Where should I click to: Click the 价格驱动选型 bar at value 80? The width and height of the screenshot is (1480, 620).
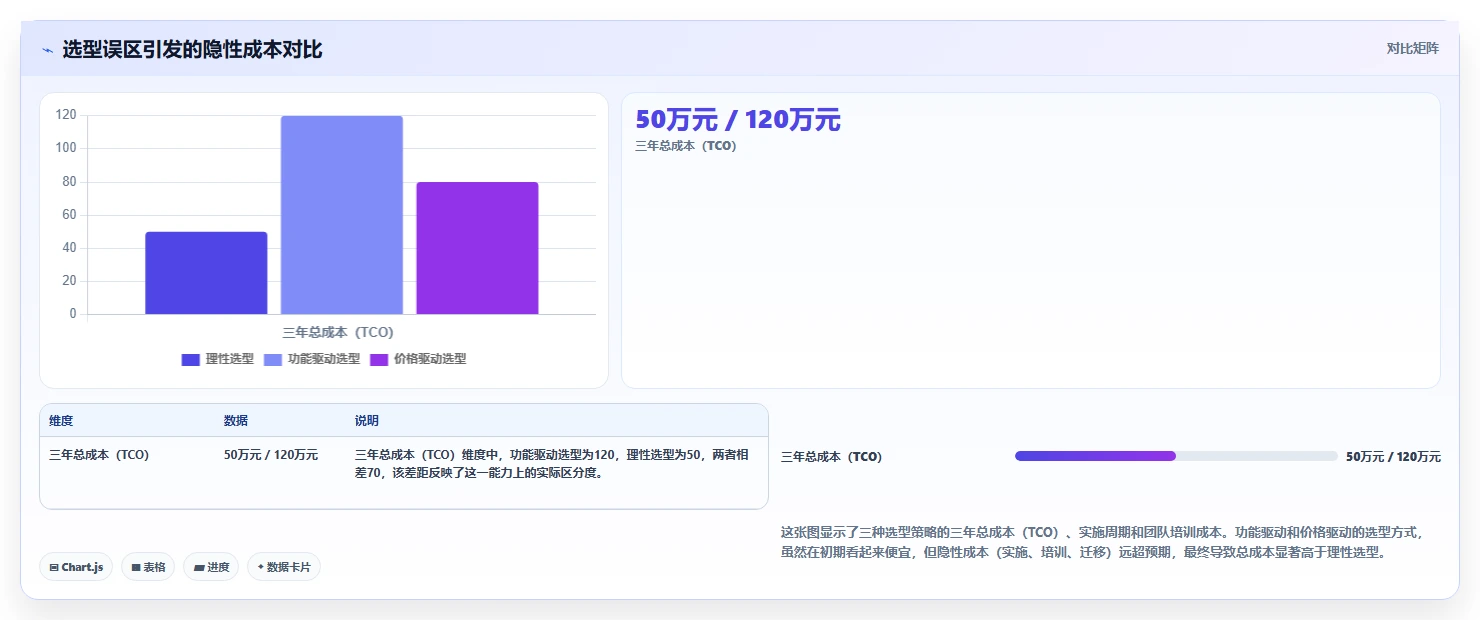coord(477,248)
